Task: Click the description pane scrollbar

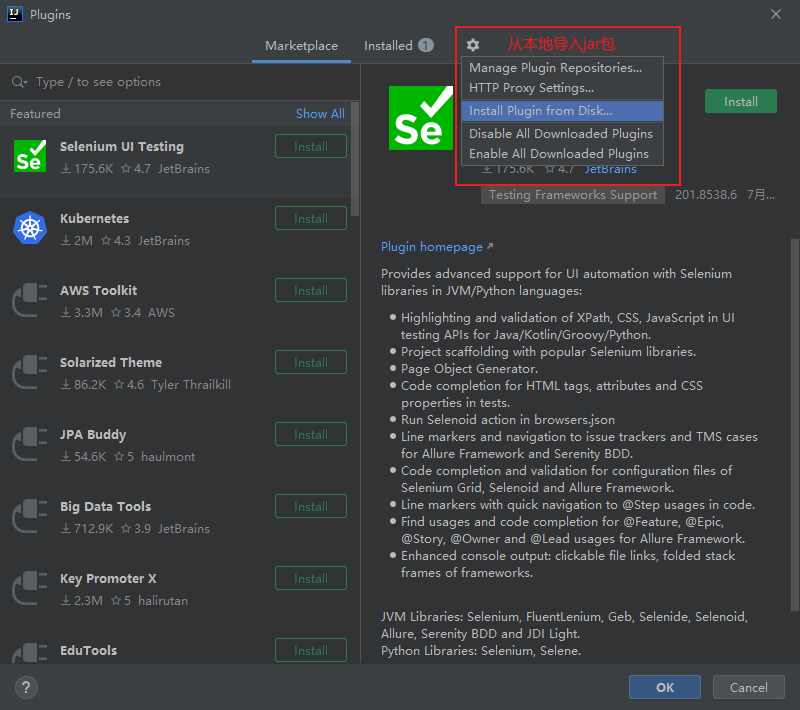Action: click(795, 424)
